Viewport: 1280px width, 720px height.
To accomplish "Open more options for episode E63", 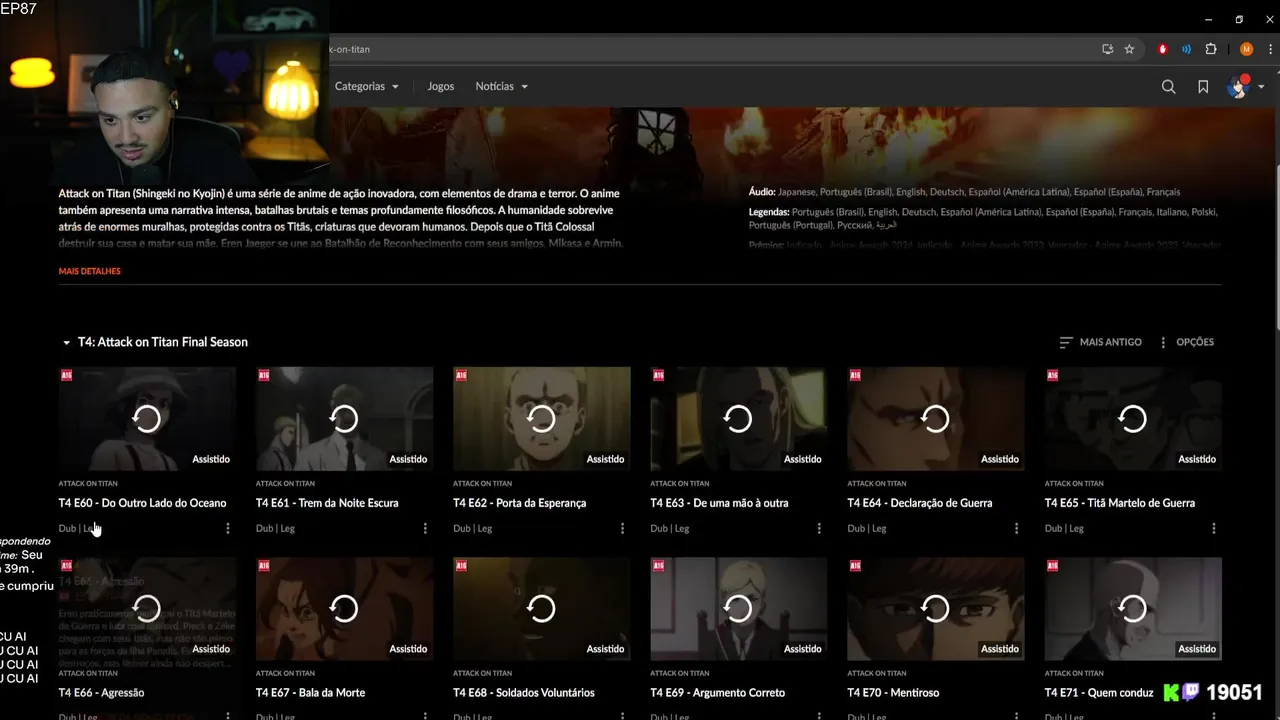I will pyautogui.click(x=819, y=528).
